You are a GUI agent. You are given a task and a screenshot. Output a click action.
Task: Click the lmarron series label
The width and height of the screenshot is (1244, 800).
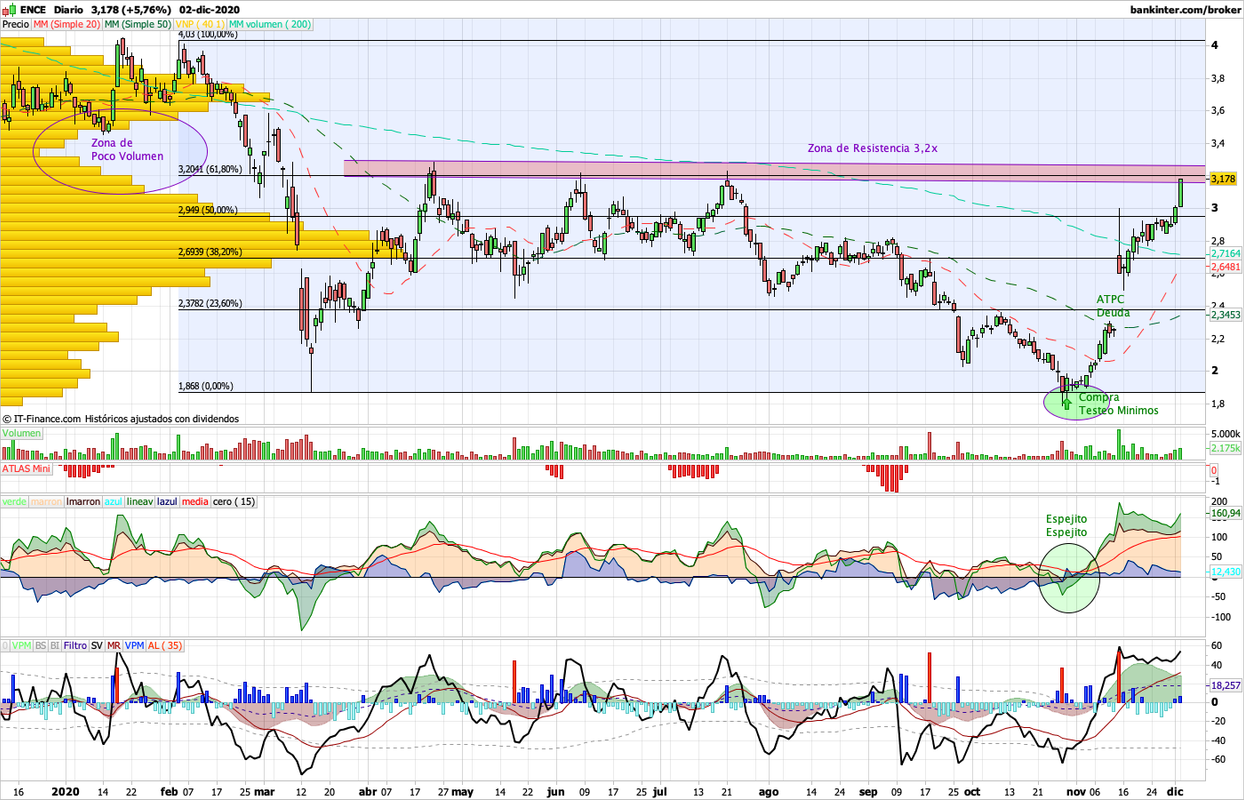[x=82, y=501]
